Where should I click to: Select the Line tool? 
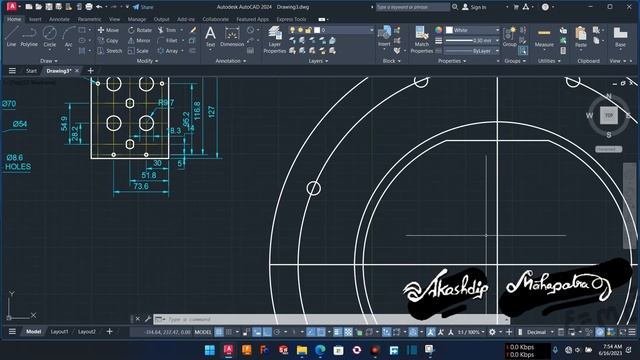11,36
